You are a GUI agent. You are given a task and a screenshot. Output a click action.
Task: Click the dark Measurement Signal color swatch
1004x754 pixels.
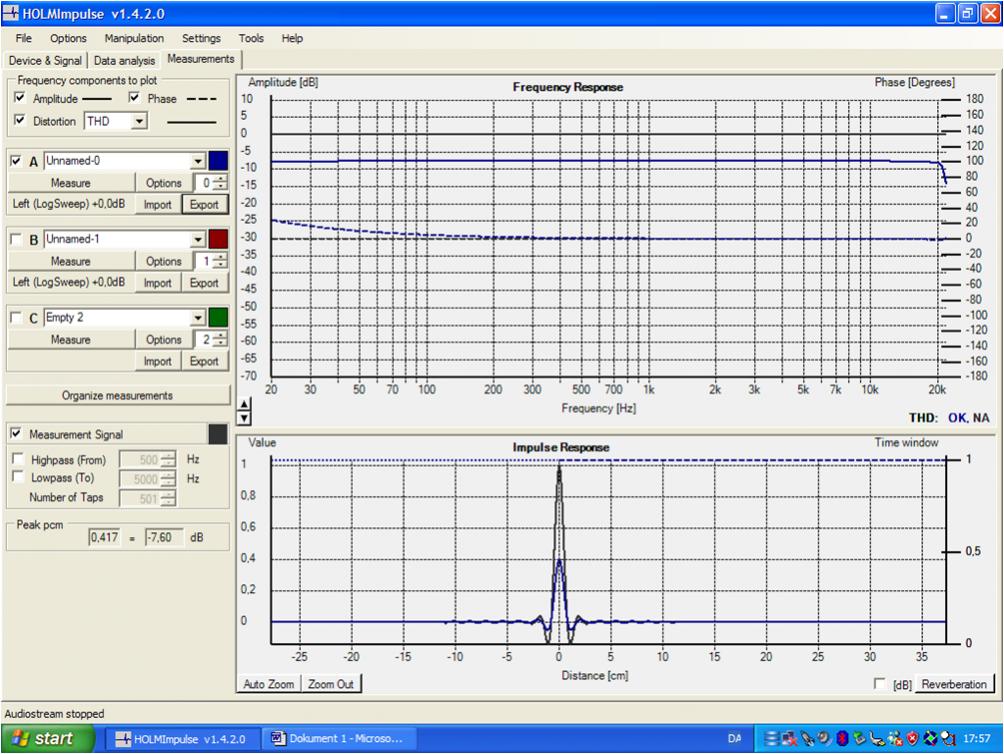[x=218, y=434]
